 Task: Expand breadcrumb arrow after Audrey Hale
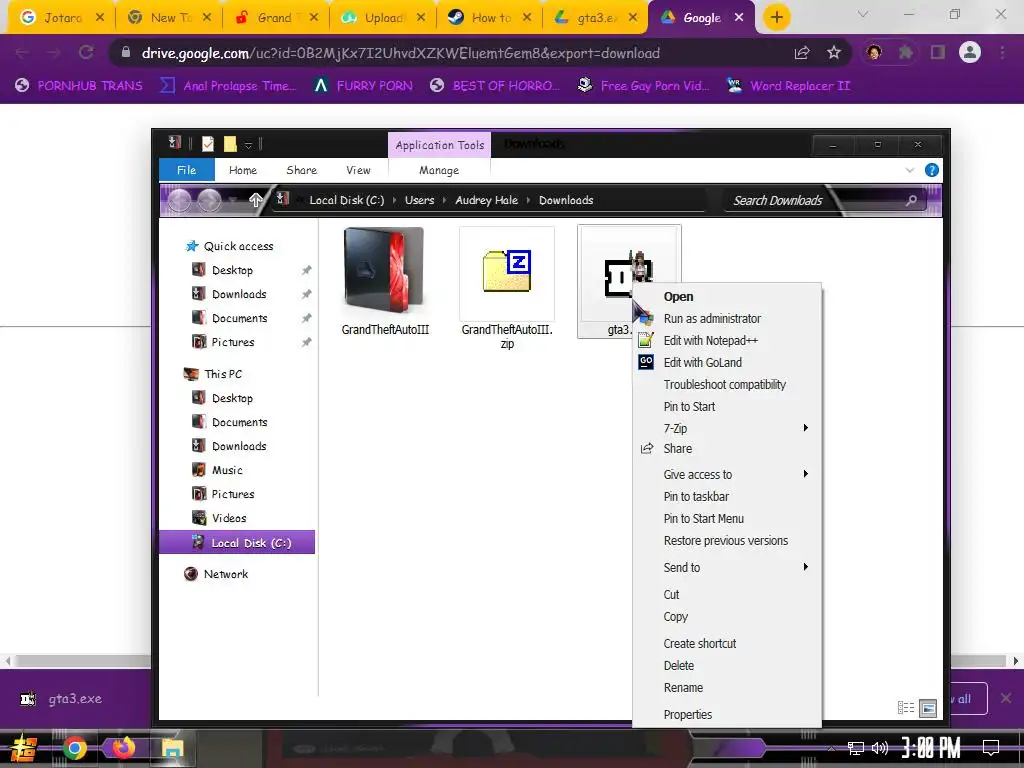pyautogui.click(x=528, y=200)
